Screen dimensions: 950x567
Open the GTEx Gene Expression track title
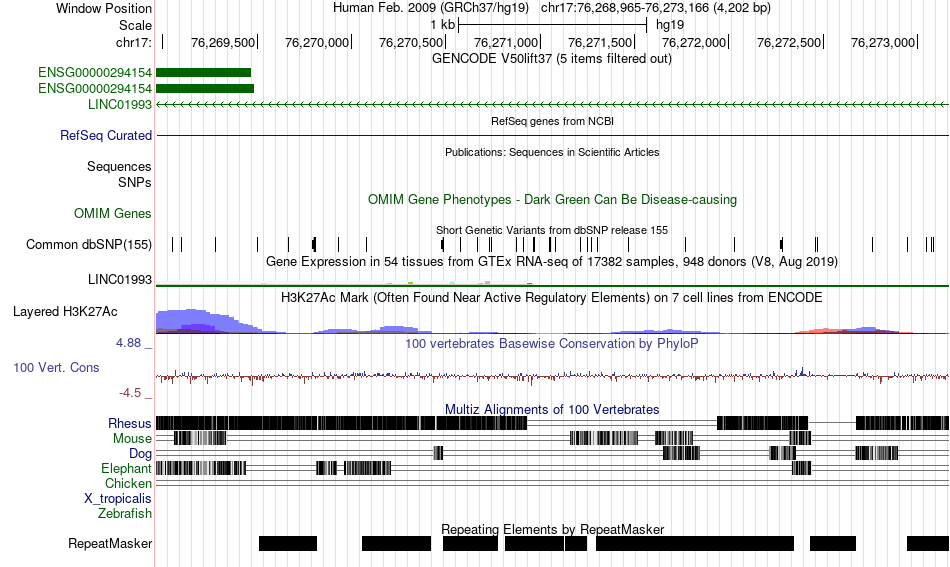click(x=552, y=262)
